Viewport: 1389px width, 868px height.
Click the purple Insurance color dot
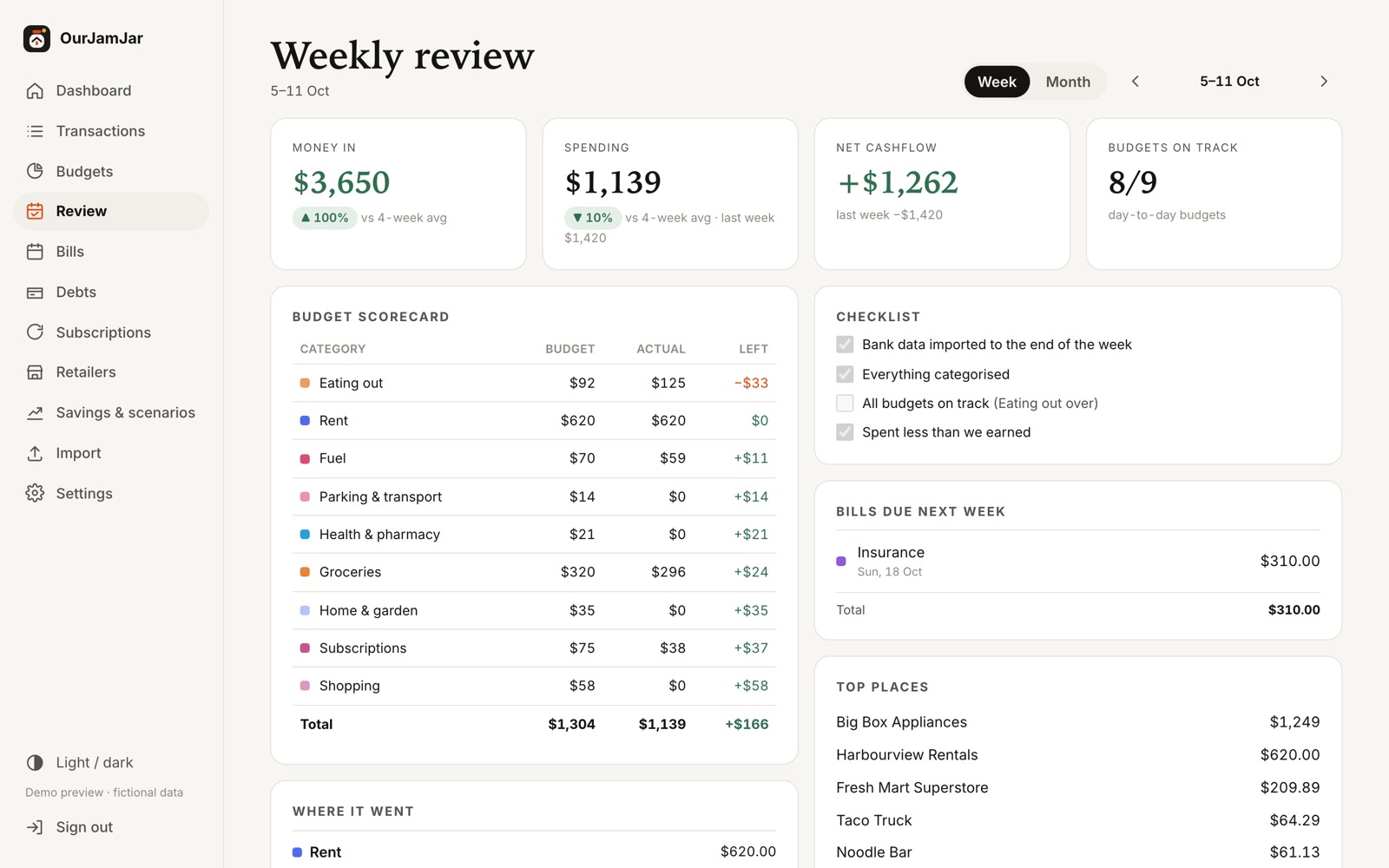[840, 562]
